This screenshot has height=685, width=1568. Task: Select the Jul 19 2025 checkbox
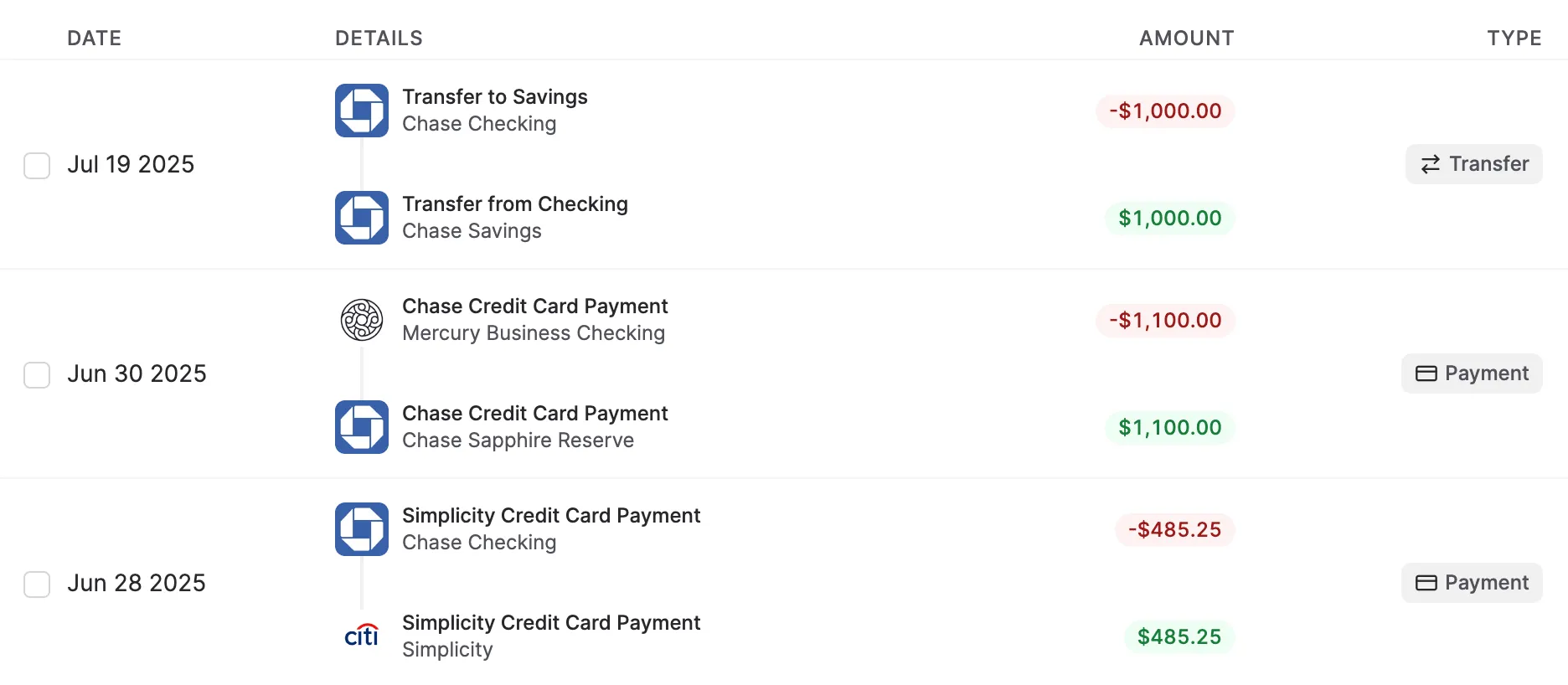click(x=37, y=166)
